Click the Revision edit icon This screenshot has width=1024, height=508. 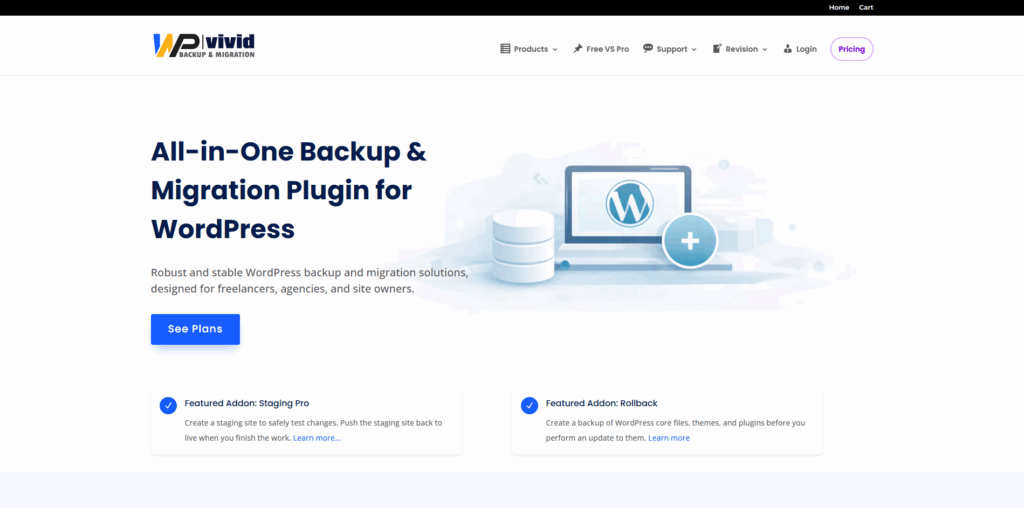(717, 49)
